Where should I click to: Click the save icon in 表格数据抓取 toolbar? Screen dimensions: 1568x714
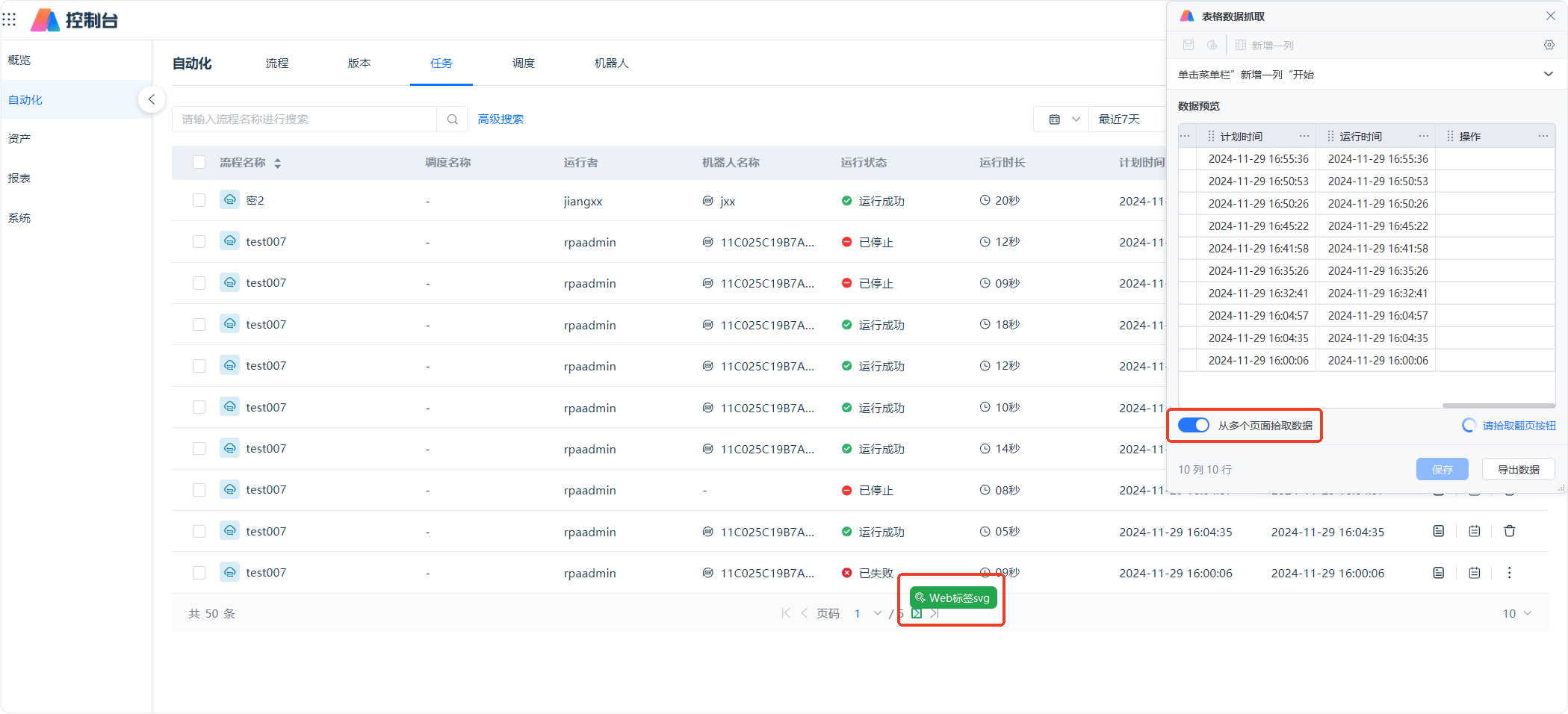tap(1189, 46)
